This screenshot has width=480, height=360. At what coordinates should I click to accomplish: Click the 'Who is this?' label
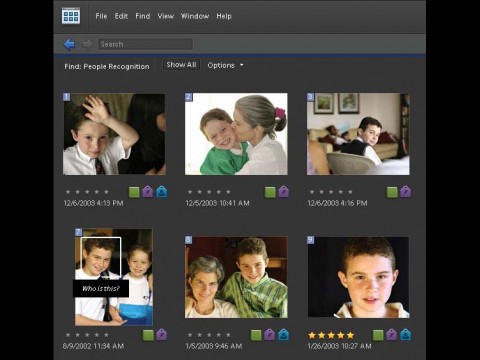coord(101,288)
